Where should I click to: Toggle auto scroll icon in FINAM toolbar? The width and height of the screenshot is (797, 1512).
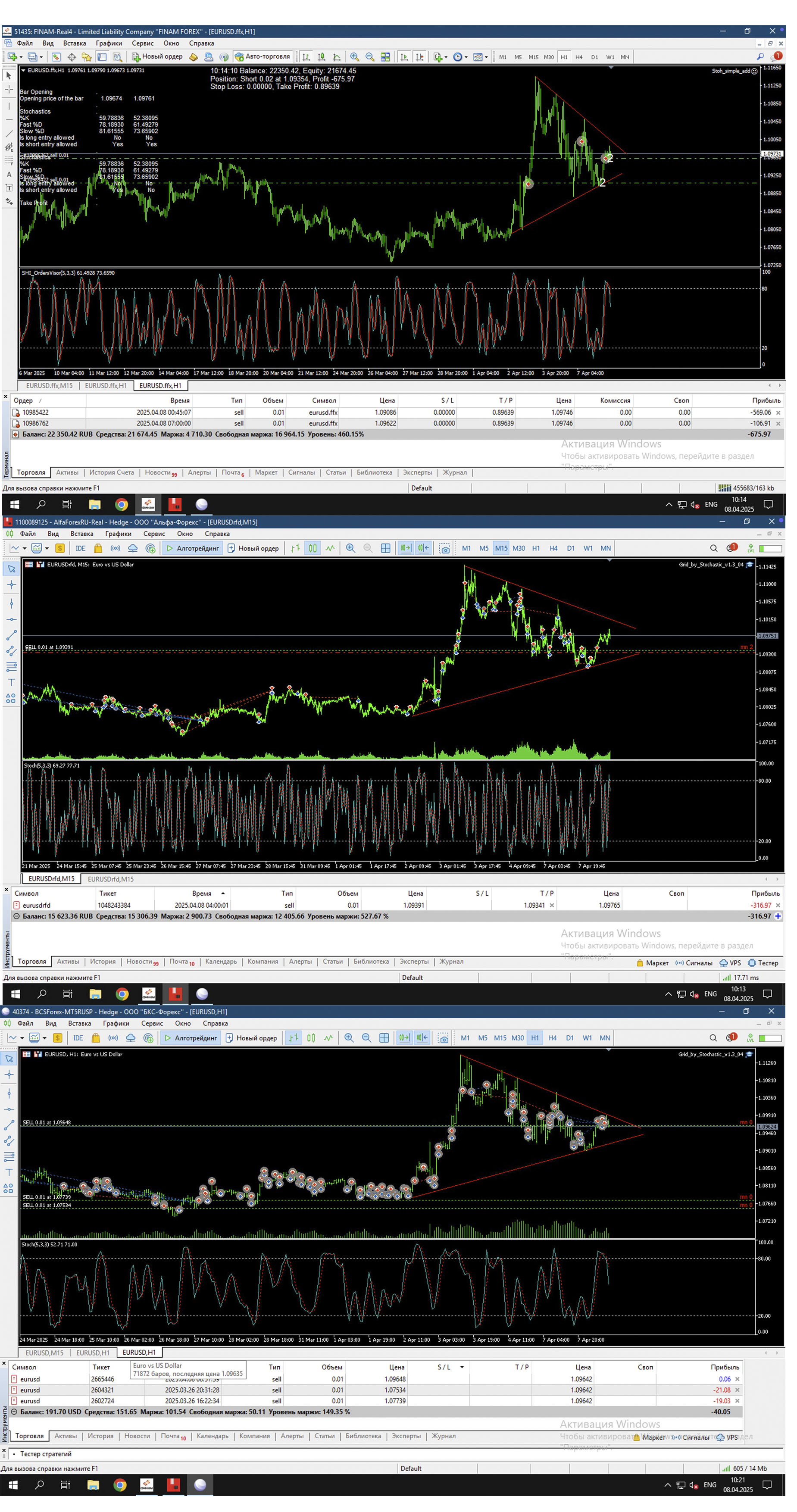click(x=404, y=57)
